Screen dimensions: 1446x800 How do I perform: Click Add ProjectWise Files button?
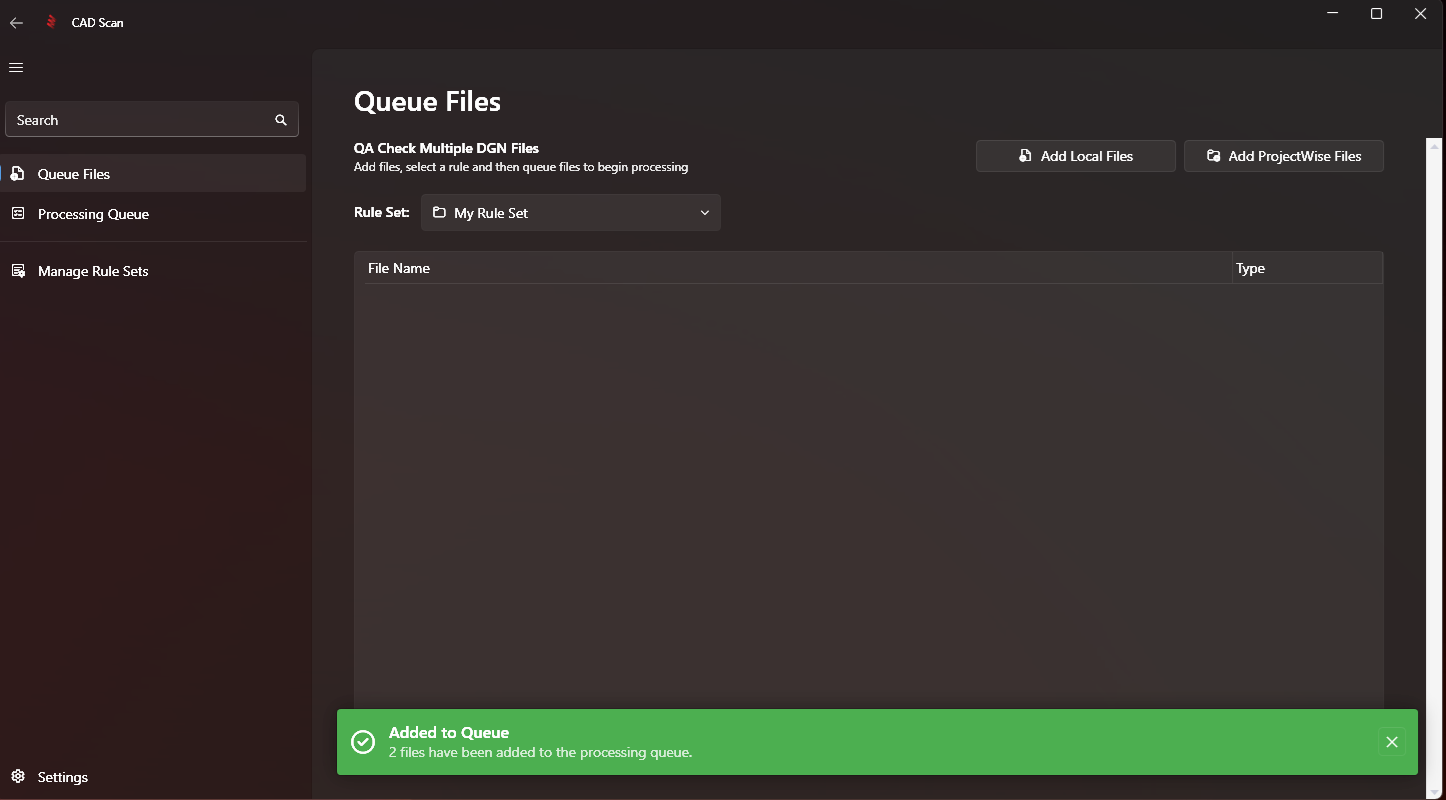[1283, 156]
